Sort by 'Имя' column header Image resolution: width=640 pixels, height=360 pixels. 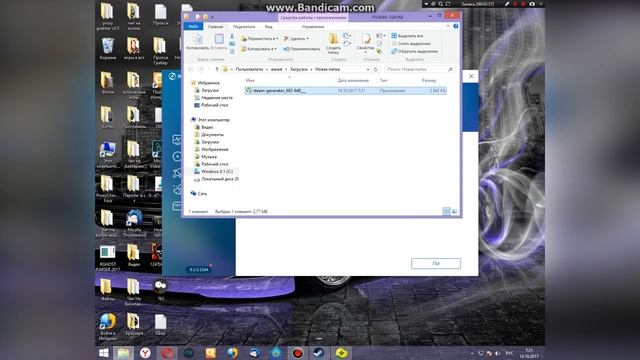(250, 80)
